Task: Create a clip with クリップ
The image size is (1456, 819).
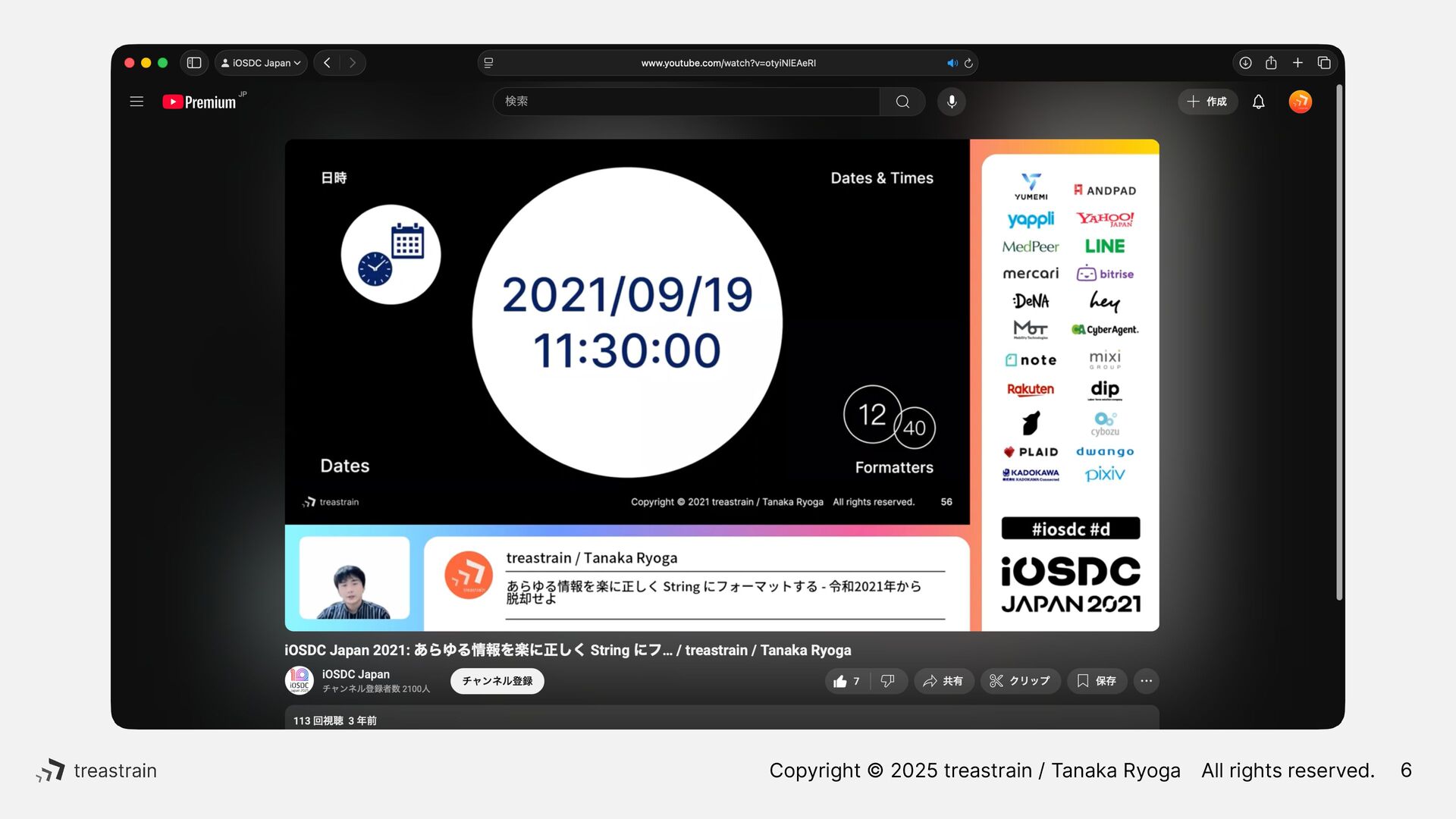Action: (1020, 681)
